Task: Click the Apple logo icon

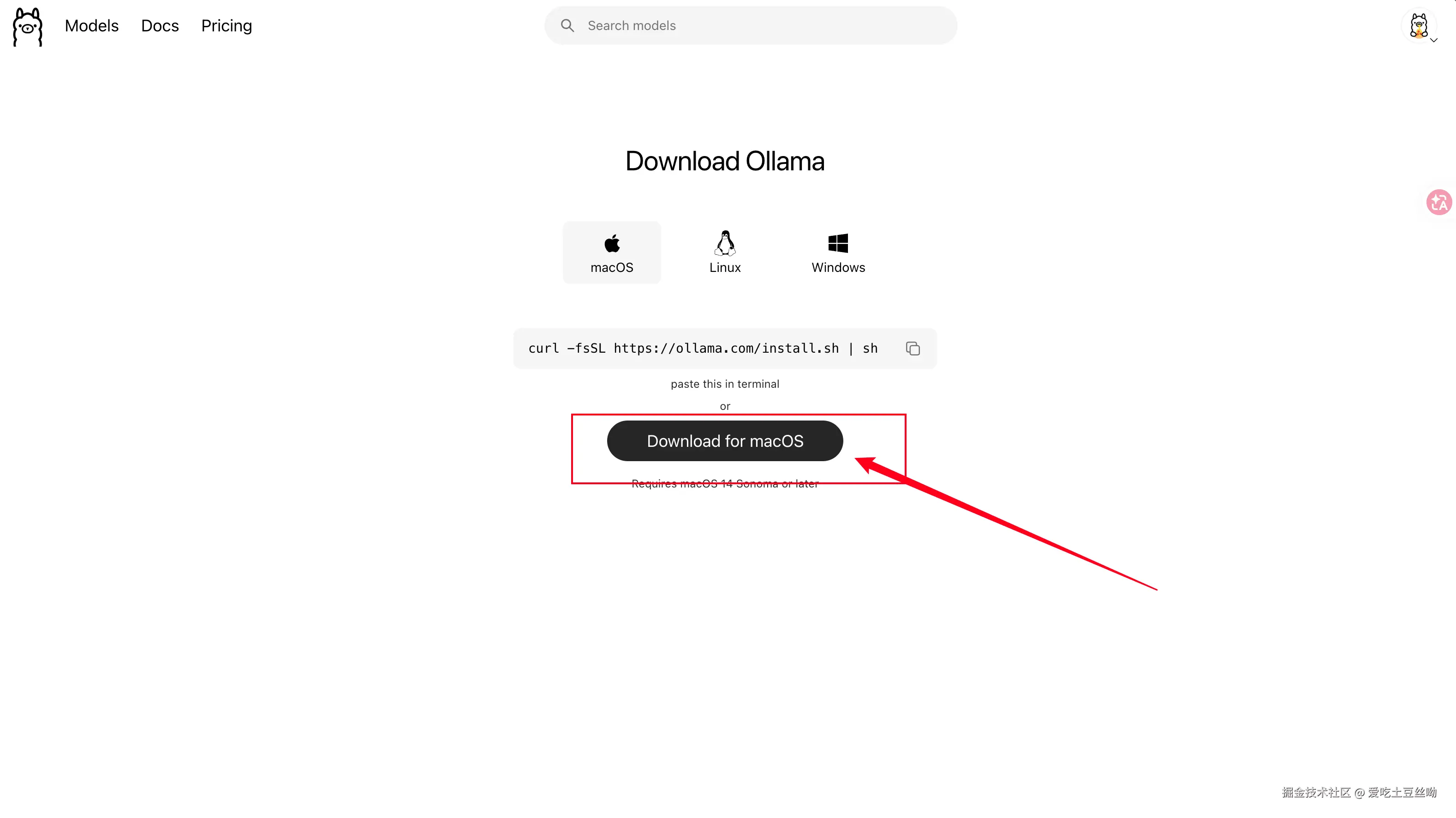Action: (612, 243)
